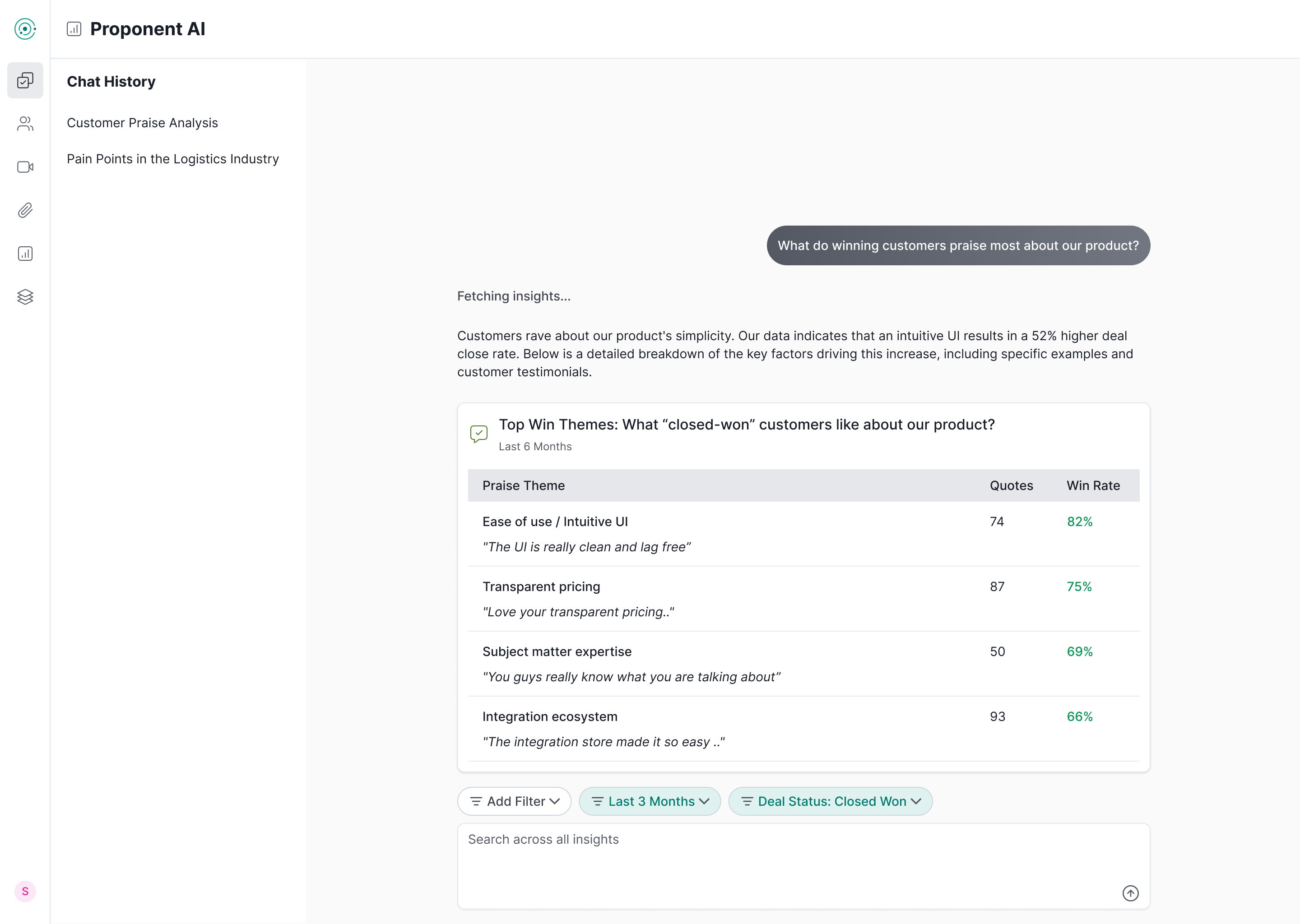Click the user avatar labeled S
The height and width of the screenshot is (924, 1300).
25,891
